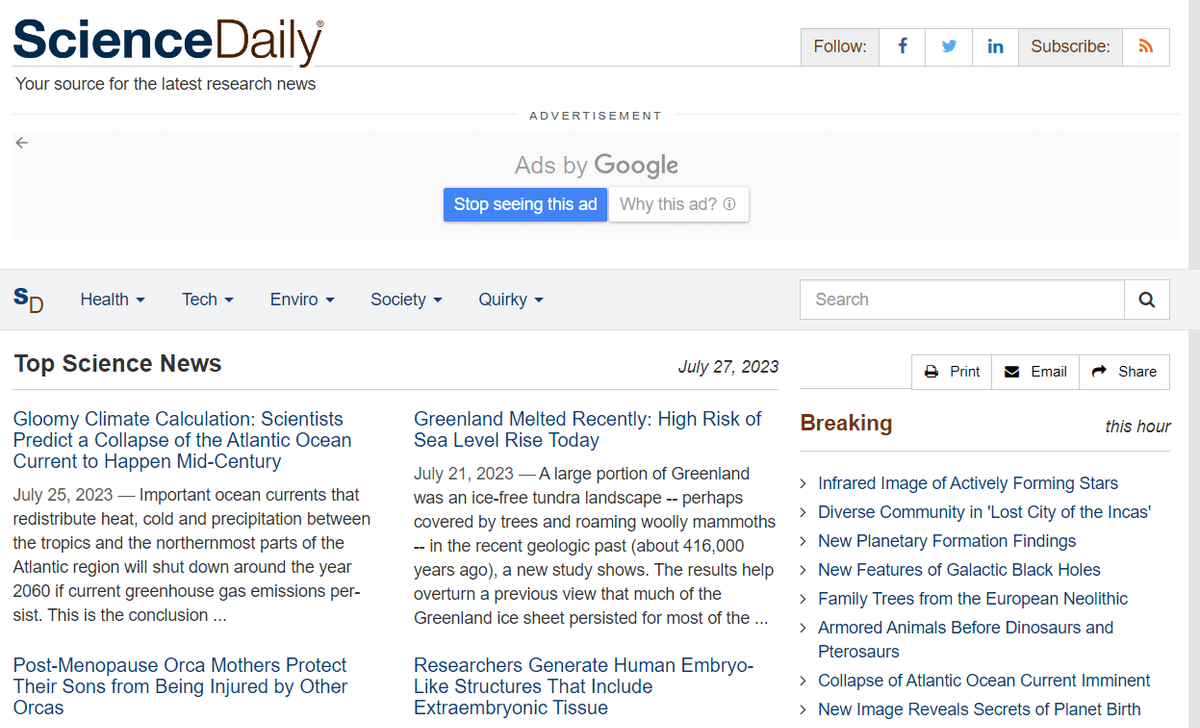The height and width of the screenshot is (728, 1200).
Task: Click the Twitter bird follow icon
Action: [x=949, y=47]
